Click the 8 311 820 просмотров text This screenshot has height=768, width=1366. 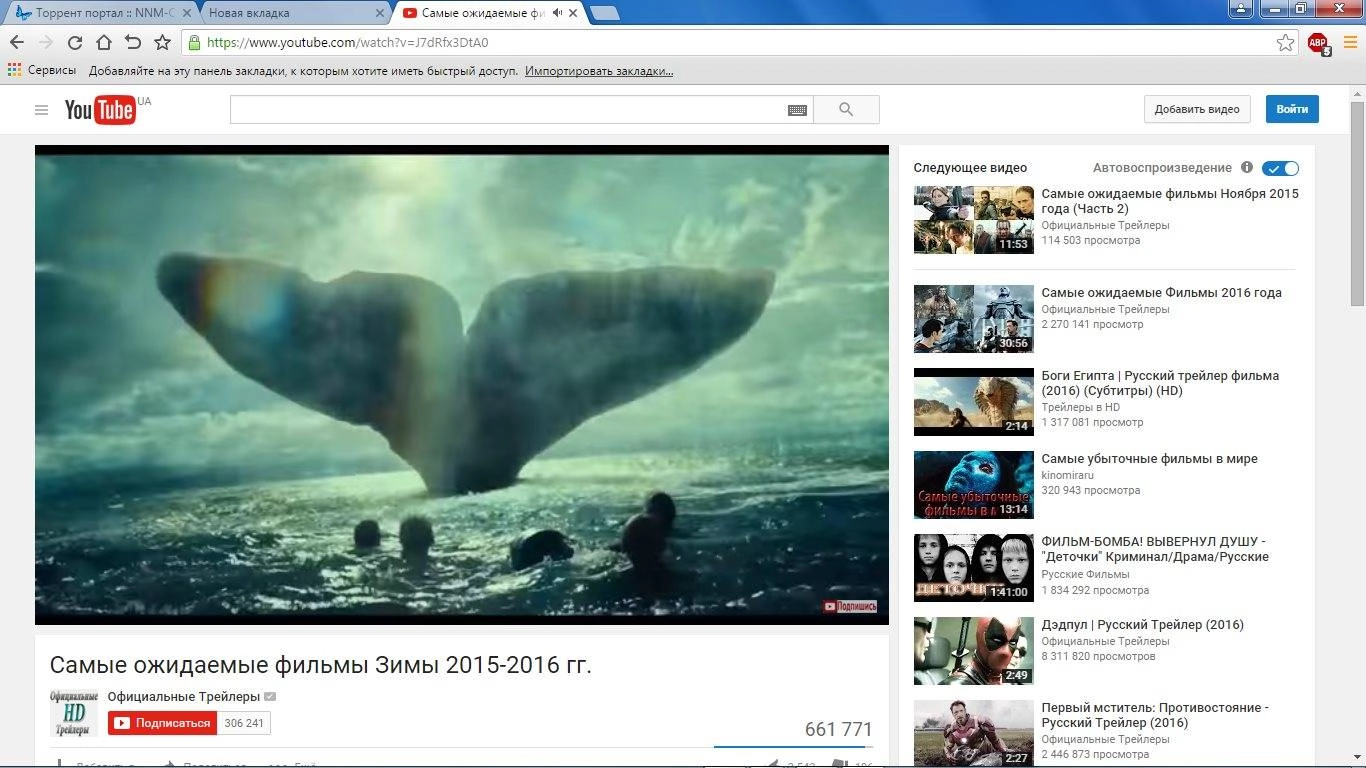(x=1098, y=656)
